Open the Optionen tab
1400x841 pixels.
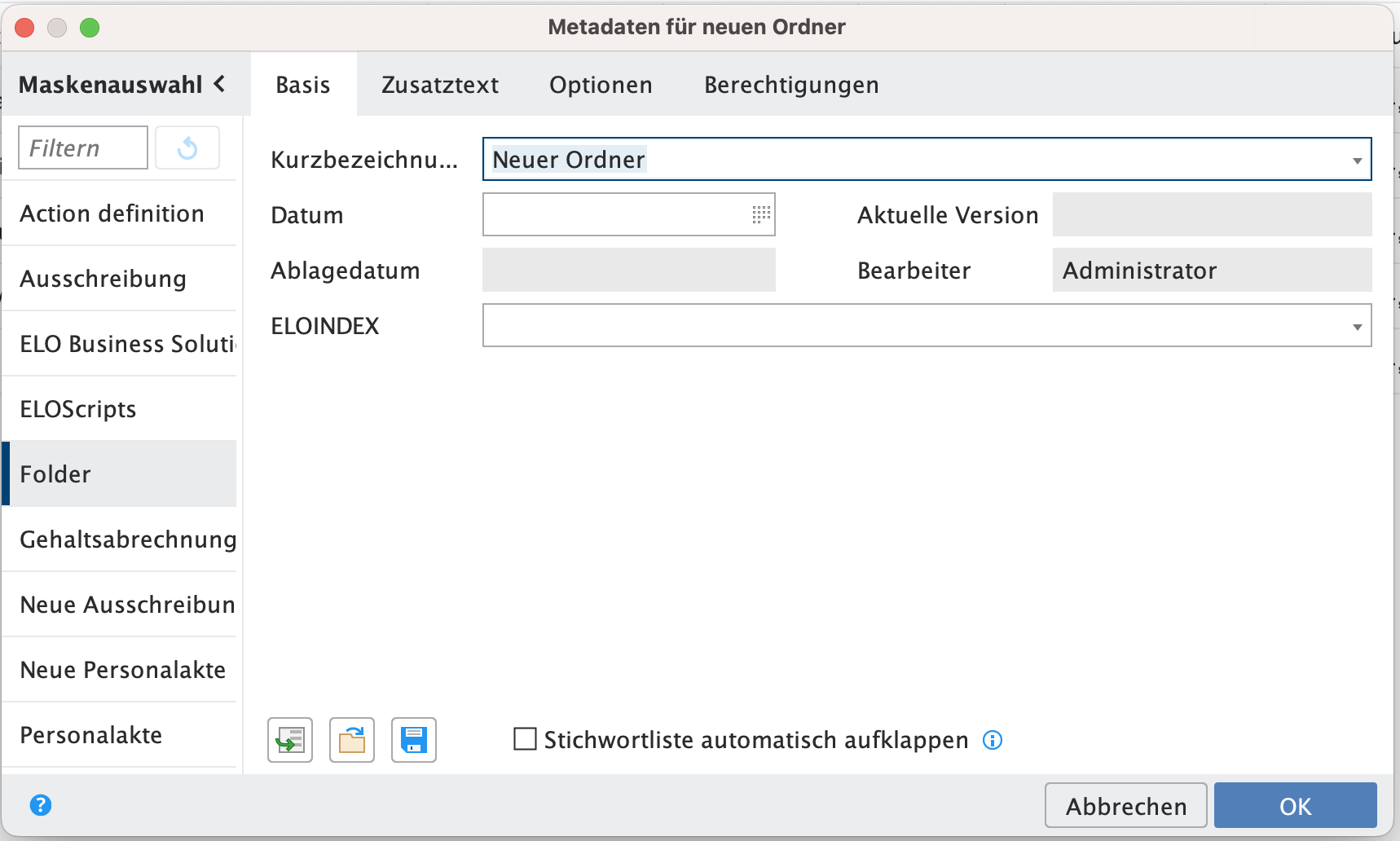pos(601,85)
